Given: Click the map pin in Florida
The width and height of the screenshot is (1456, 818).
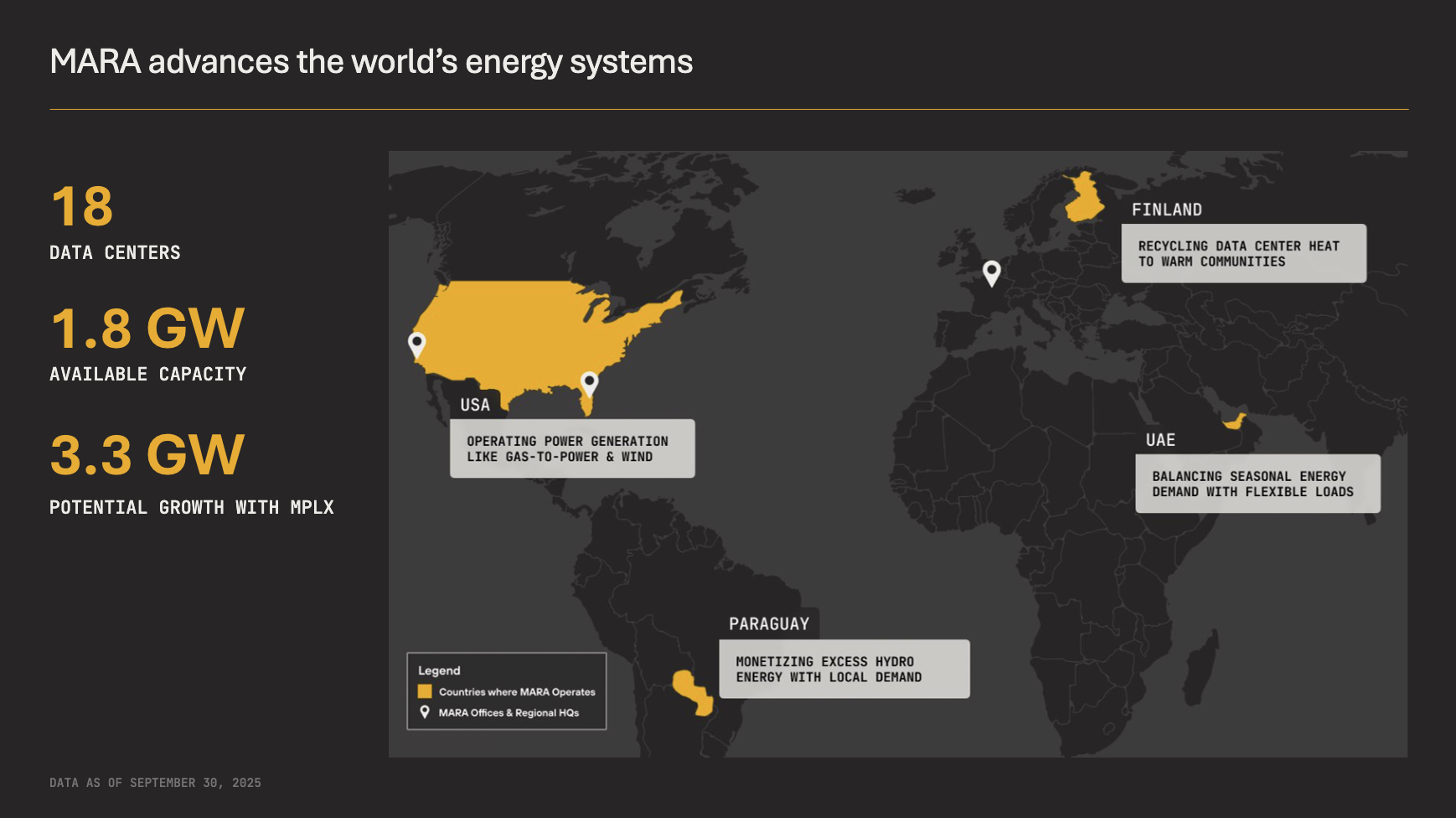Looking at the screenshot, I should (590, 383).
